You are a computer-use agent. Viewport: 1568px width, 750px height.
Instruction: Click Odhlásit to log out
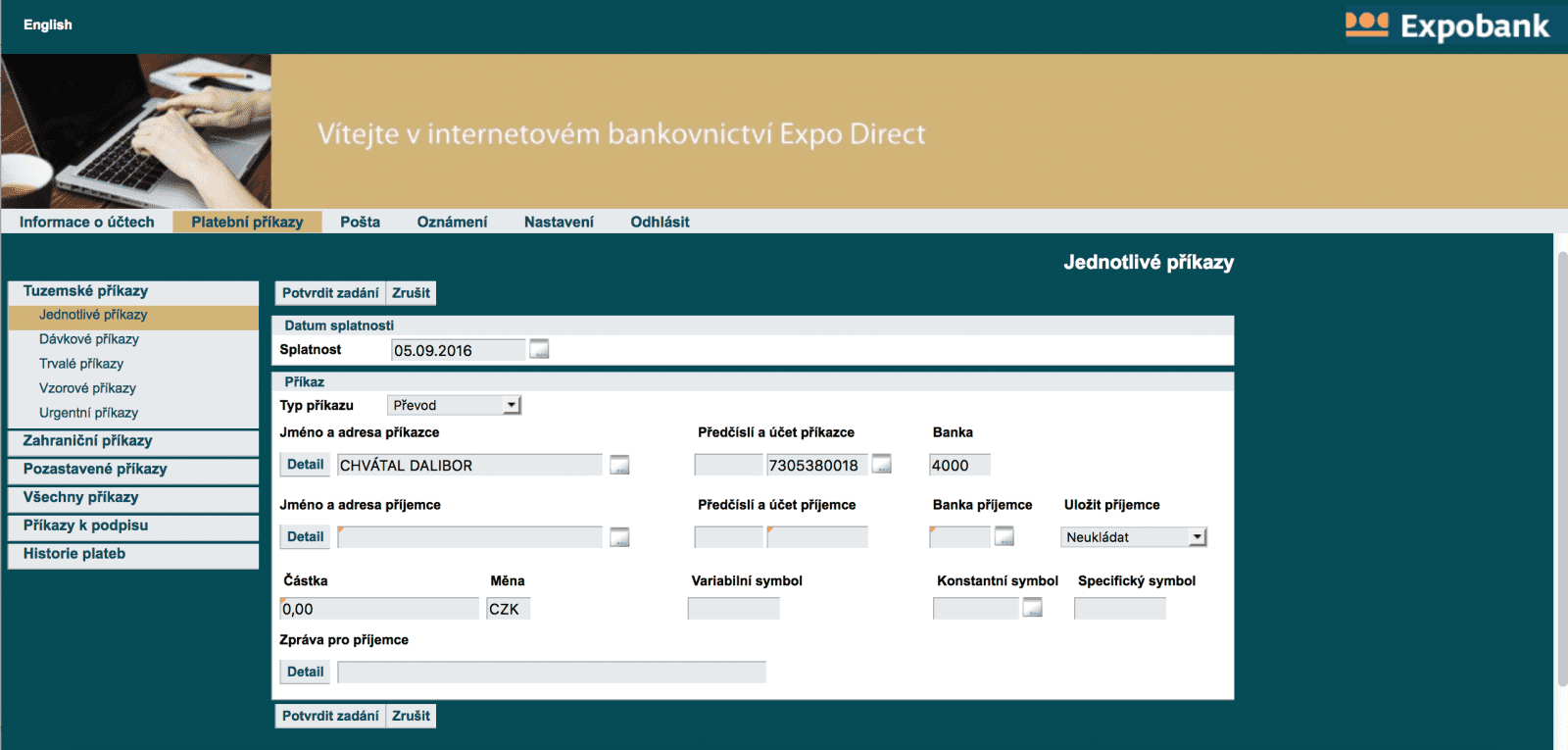[x=660, y=222]
